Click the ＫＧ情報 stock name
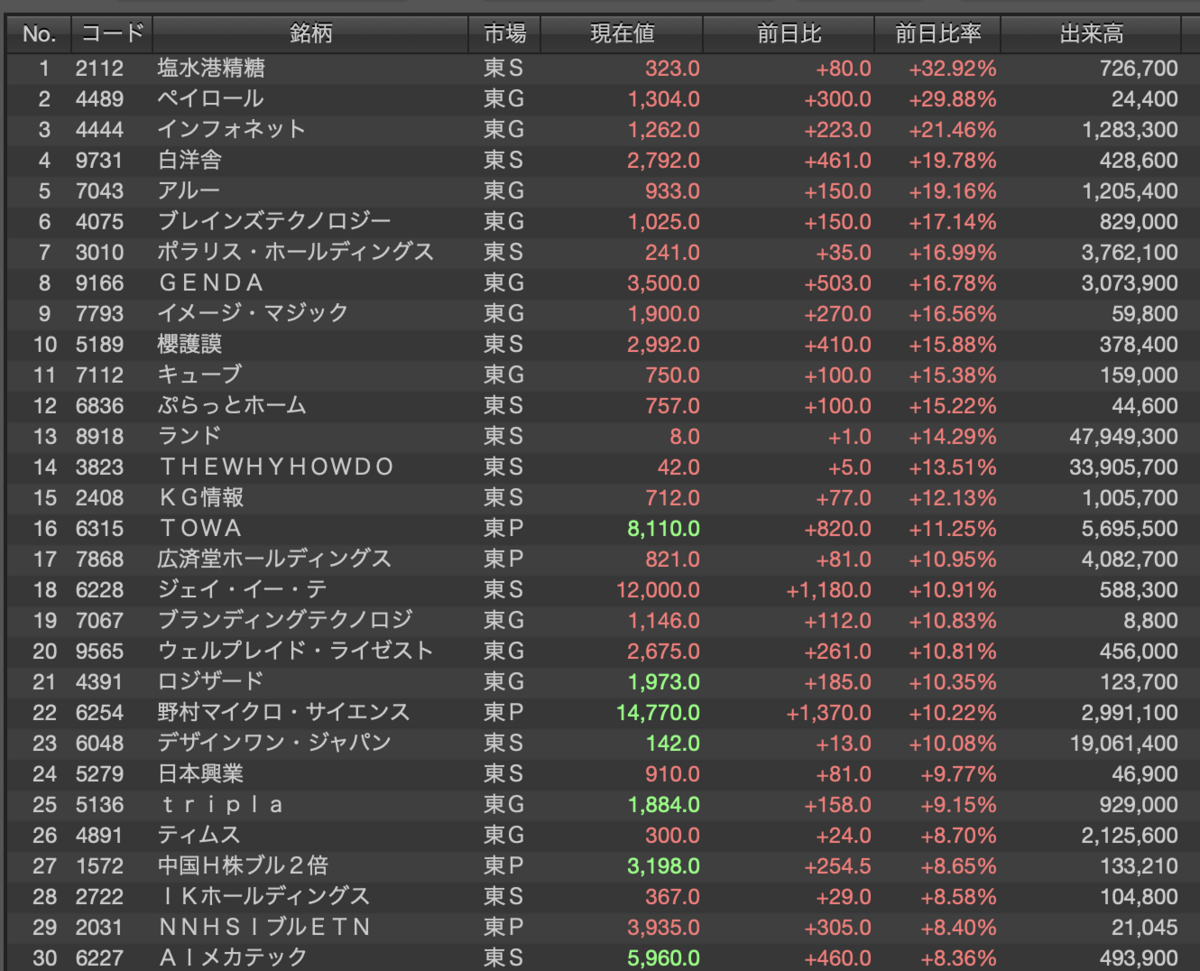Viewport: 1200px width, 971px height. (x=200, y=497)
